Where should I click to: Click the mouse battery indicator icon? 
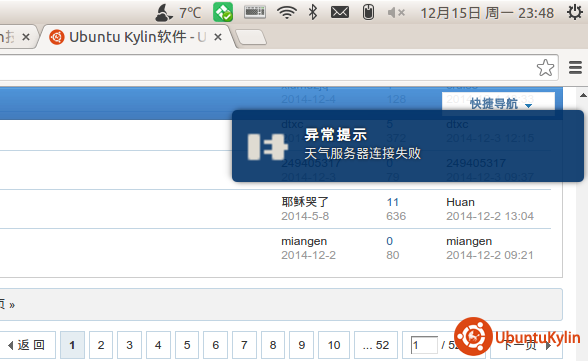coord(368,12)
